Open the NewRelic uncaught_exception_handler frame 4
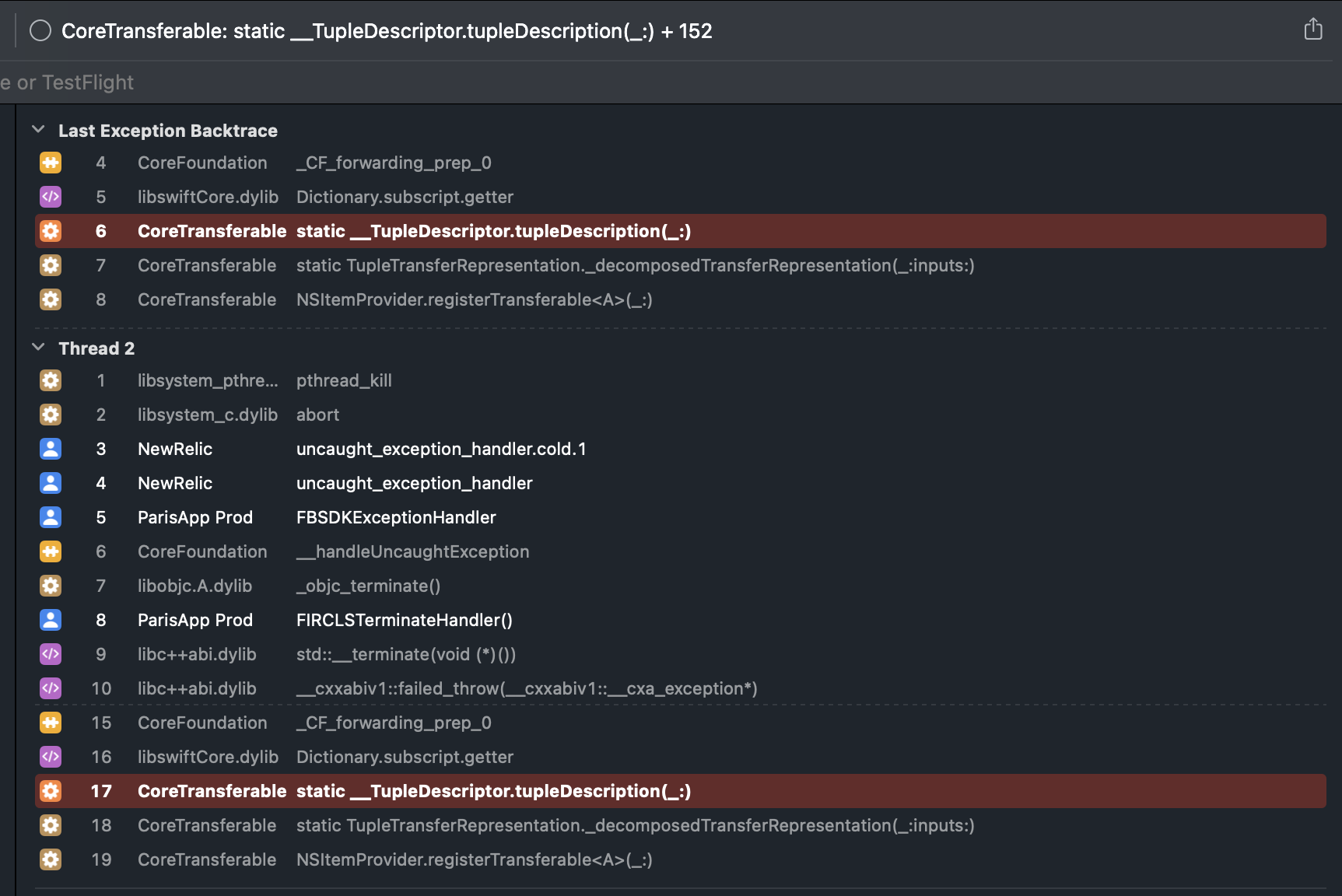Image resolution: width=1342 pixels, height=896 pixels. point(413,483)
